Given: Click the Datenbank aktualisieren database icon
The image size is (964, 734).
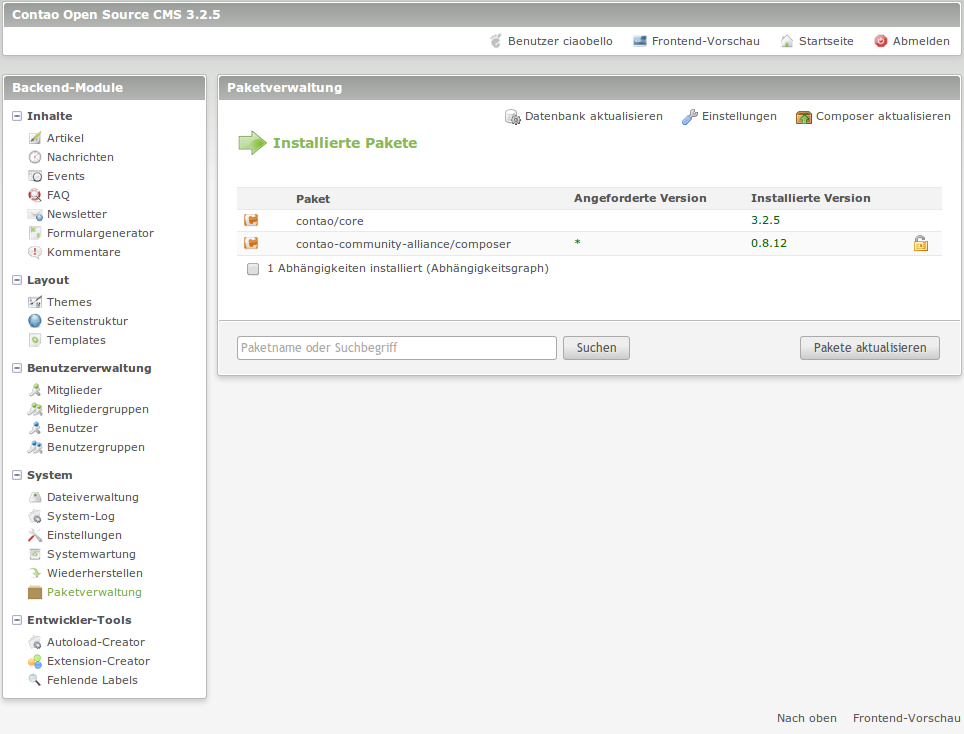Looking at the screenshot, I should (x=513, y=117).
